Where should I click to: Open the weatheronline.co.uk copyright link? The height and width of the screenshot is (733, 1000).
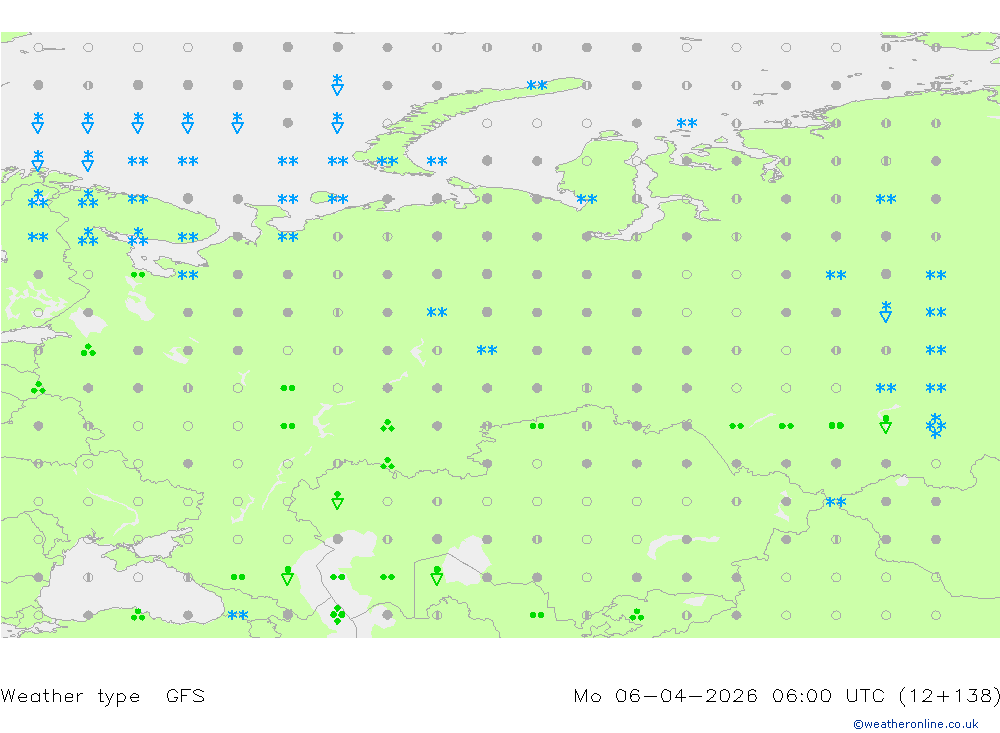coord(915,724)
